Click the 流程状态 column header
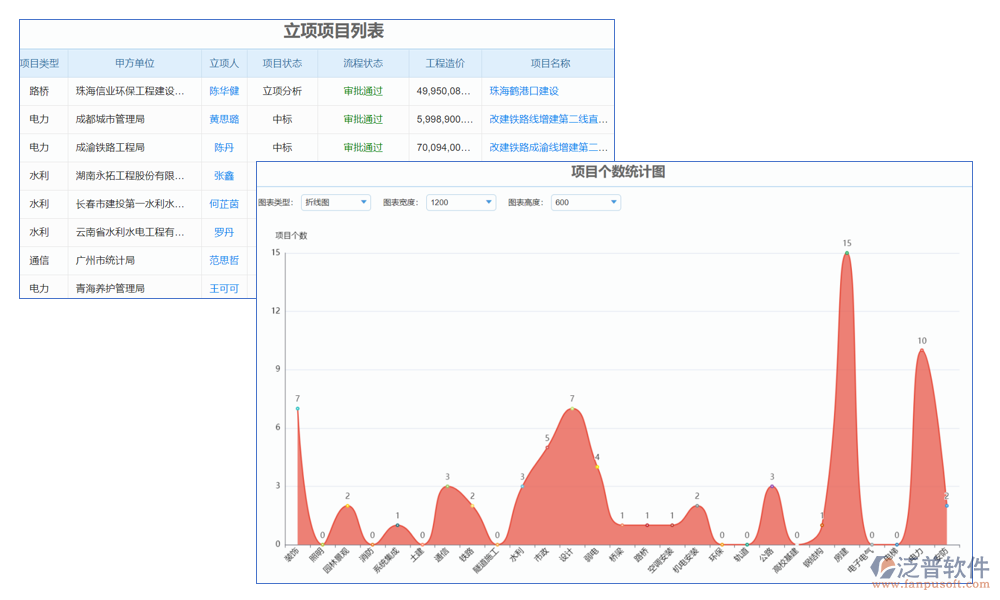This screenshot has width=1000, height=600. (x=363, y=63)
